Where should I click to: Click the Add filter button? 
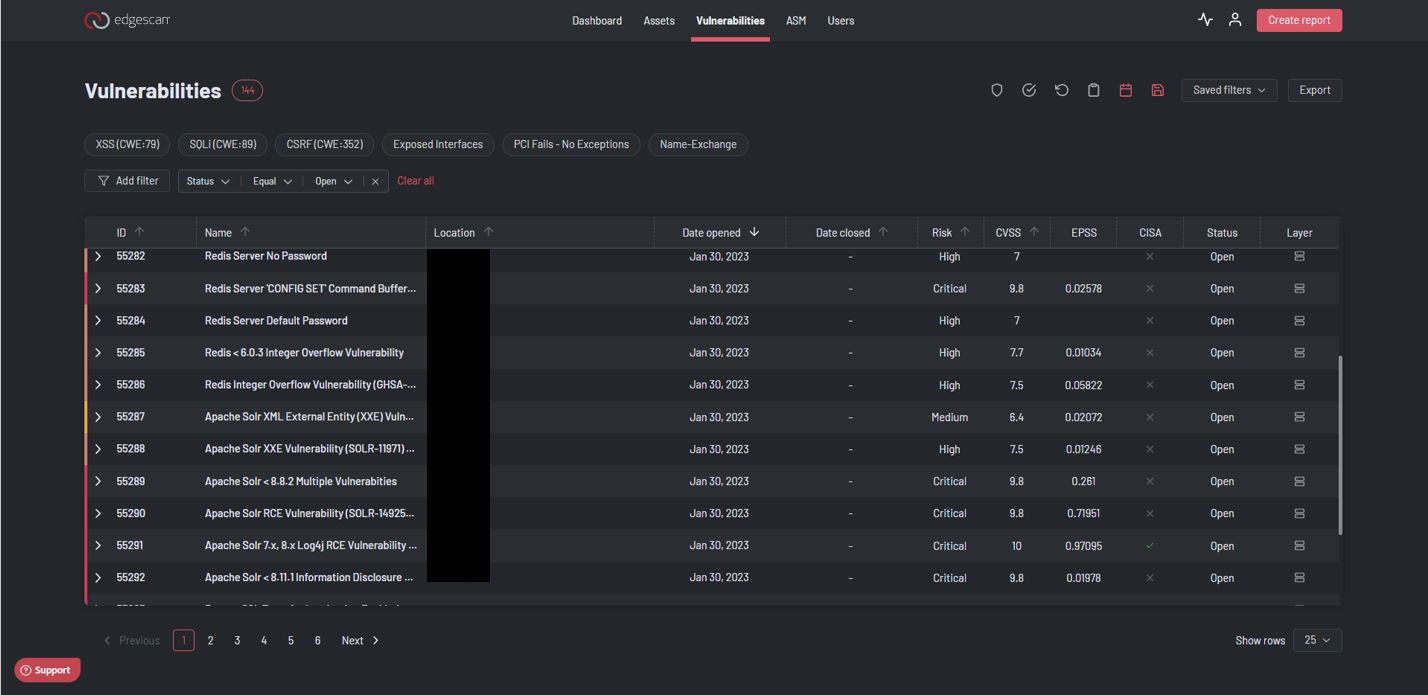(127, 181)
